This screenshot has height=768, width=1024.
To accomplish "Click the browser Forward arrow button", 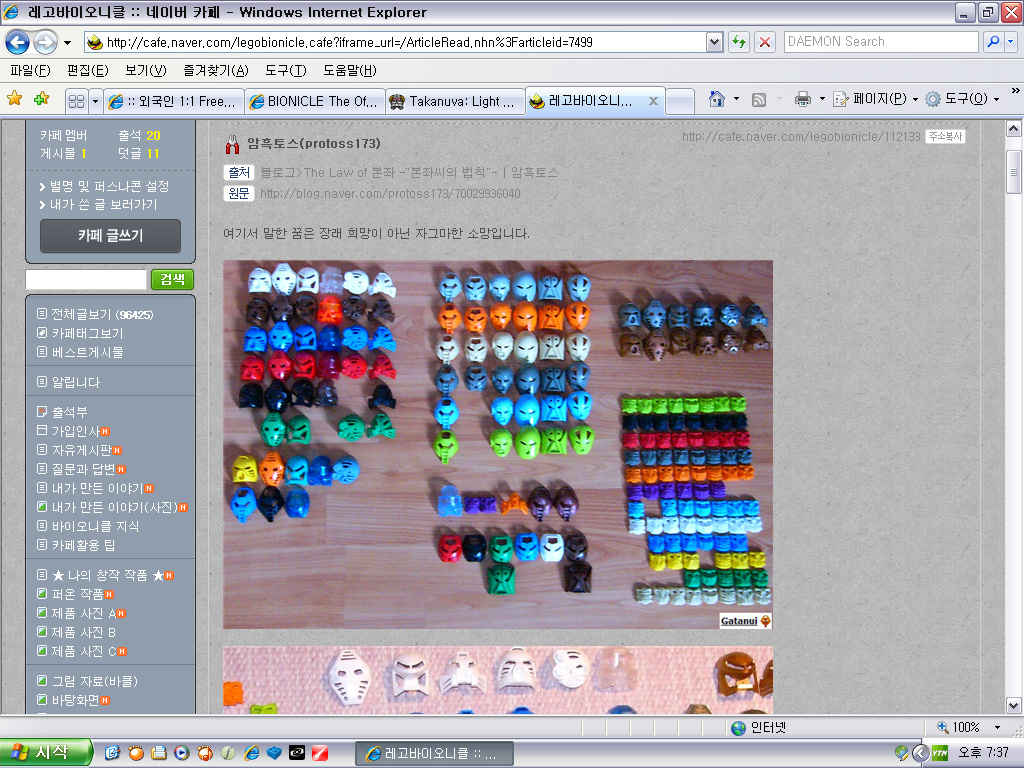I will [46, 43].
